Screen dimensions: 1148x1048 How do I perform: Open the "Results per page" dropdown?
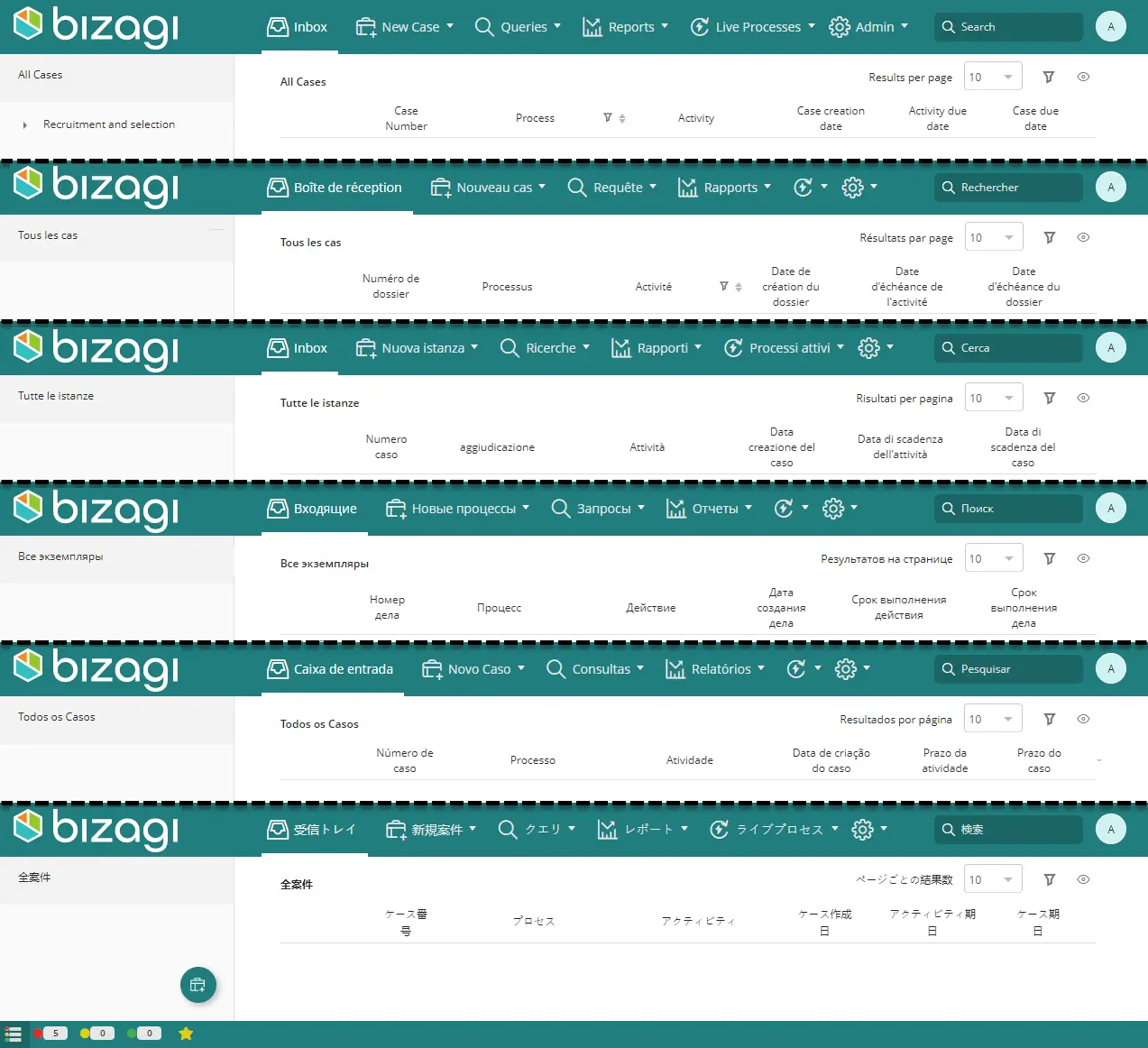(993, 77)
